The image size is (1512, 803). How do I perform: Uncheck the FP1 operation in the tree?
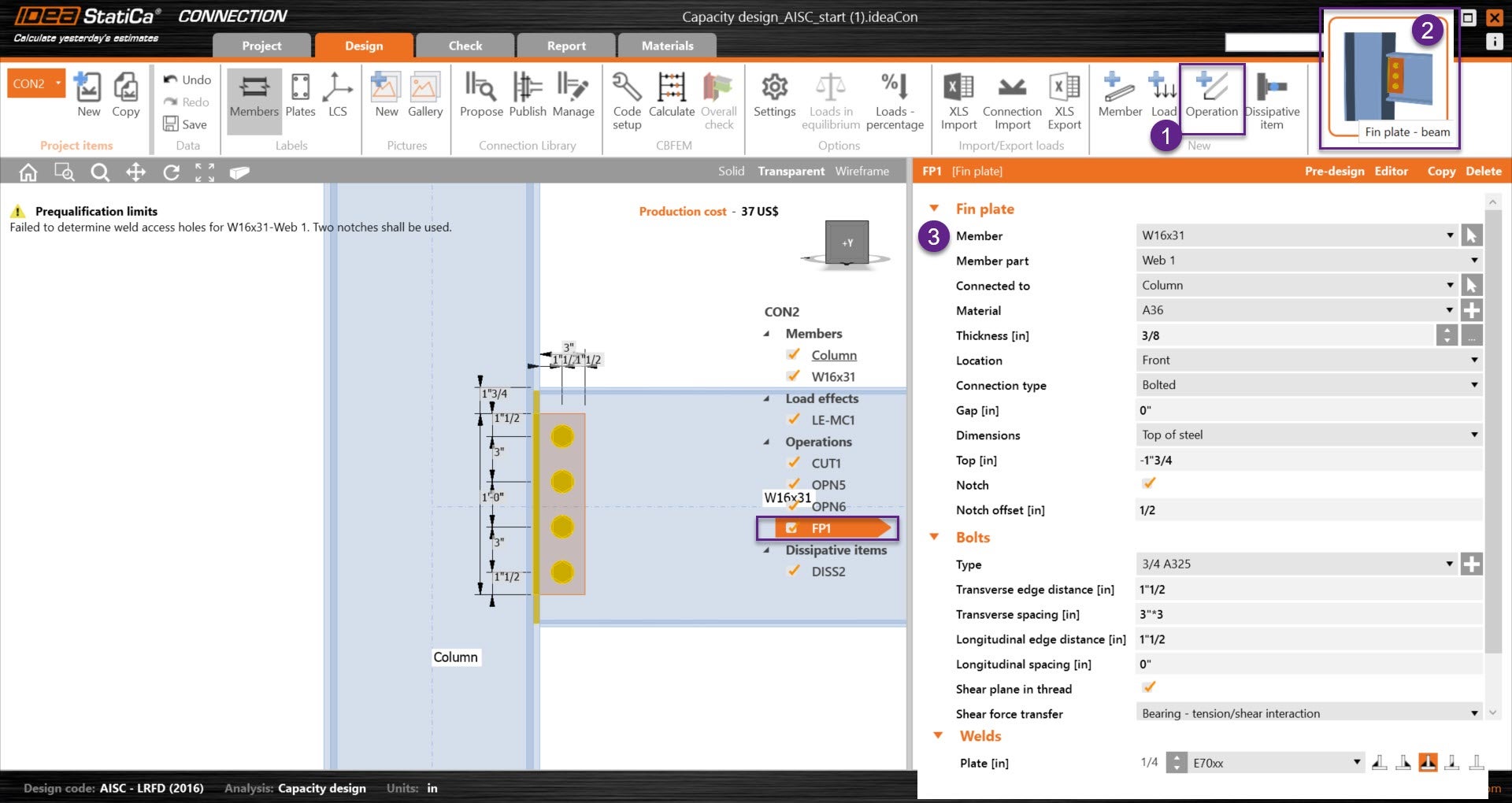click(x=791, y=527)
